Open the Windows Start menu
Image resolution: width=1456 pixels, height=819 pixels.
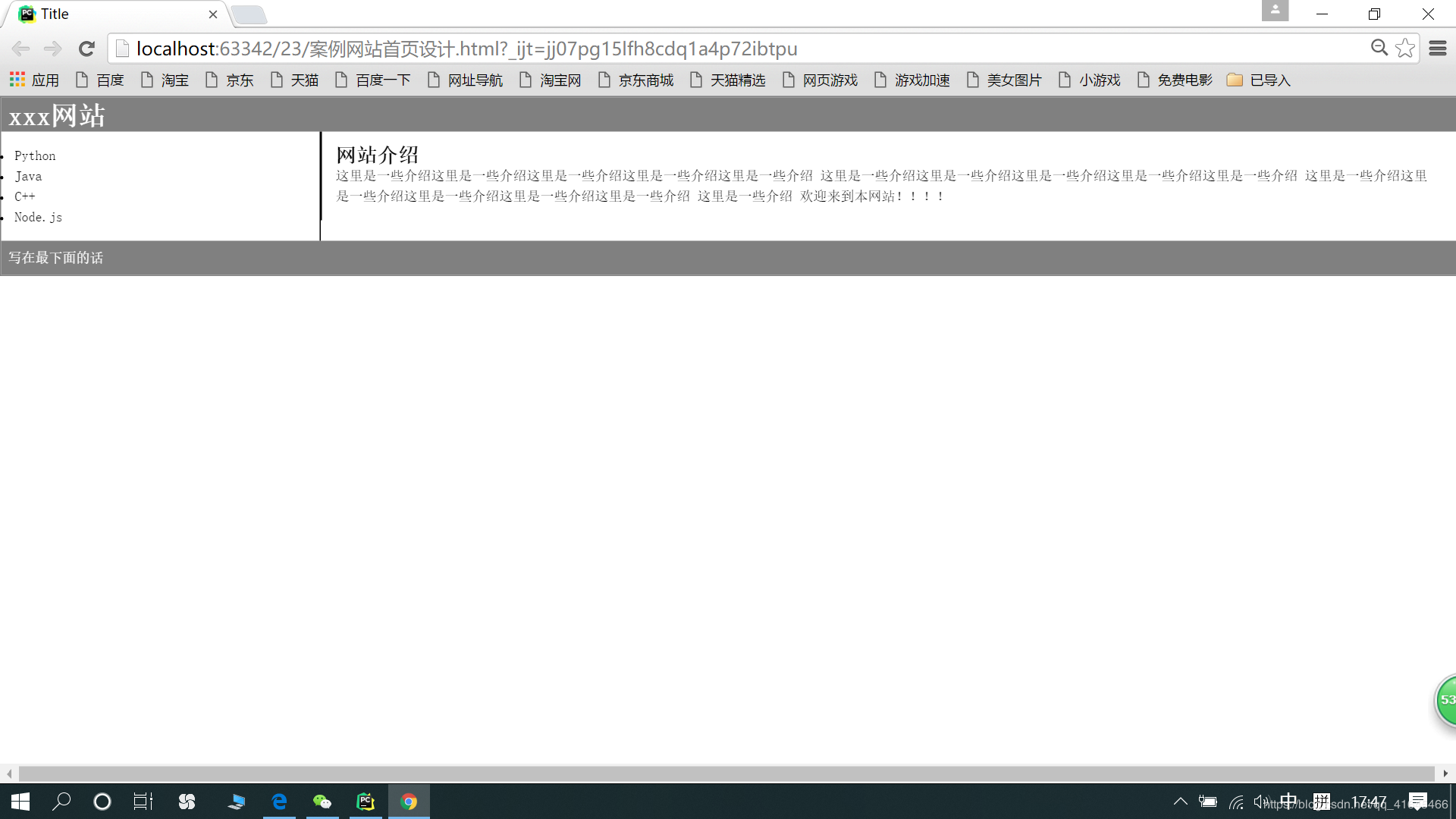(20, 802)
